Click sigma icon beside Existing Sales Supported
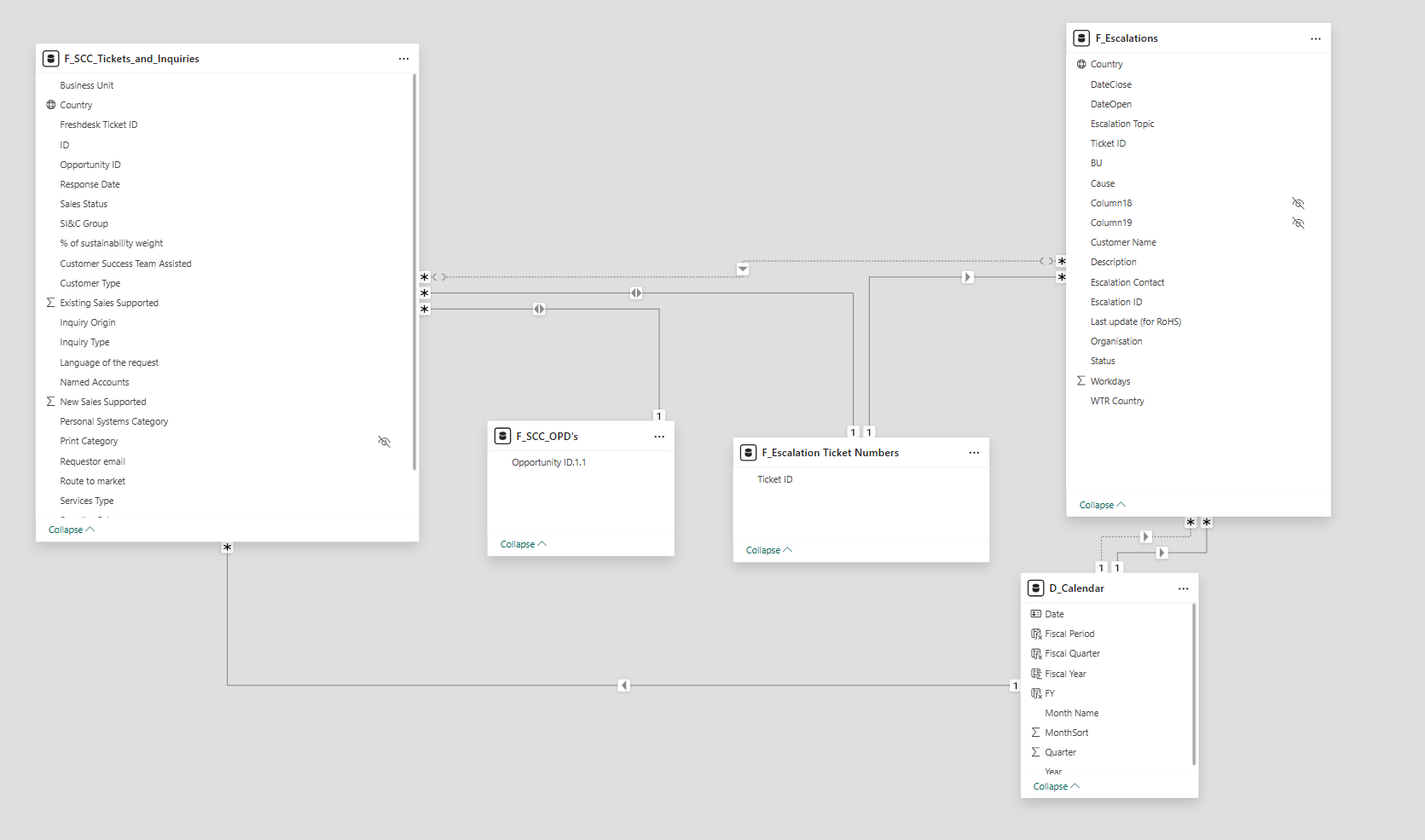 click(51, 303)
